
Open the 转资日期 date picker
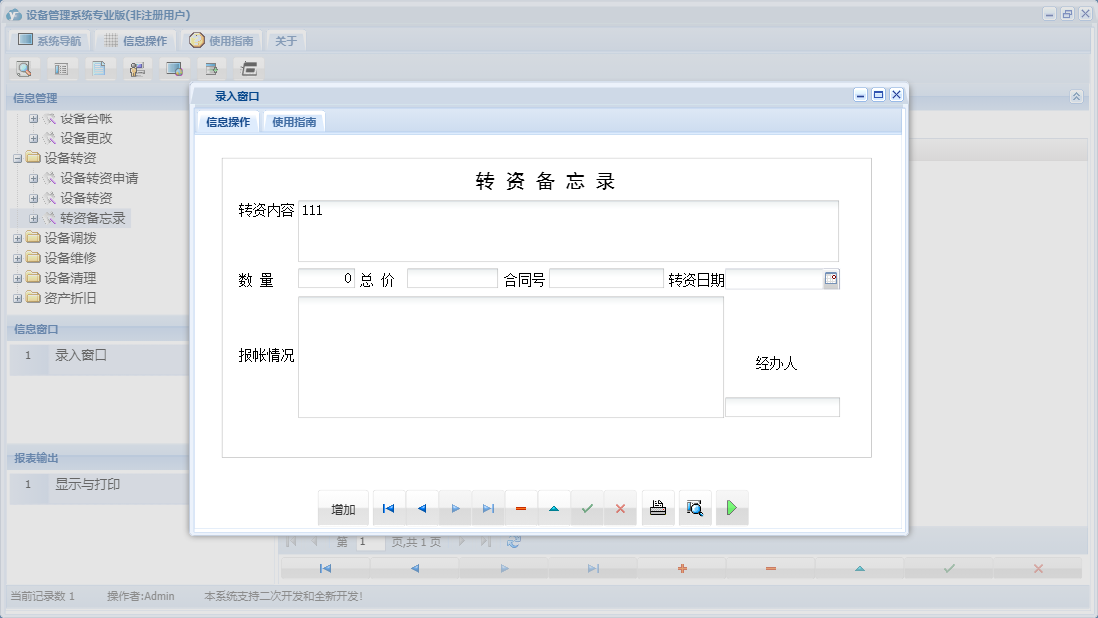click(x=830, y=279)
